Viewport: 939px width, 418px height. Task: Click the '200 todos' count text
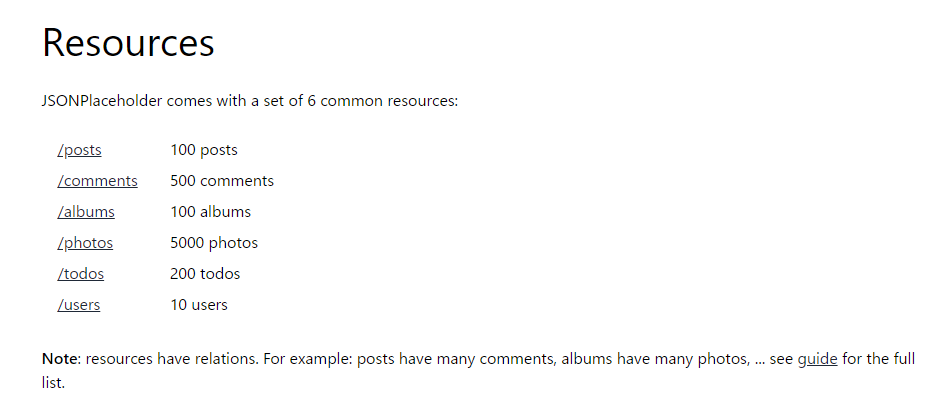(205, 274)
